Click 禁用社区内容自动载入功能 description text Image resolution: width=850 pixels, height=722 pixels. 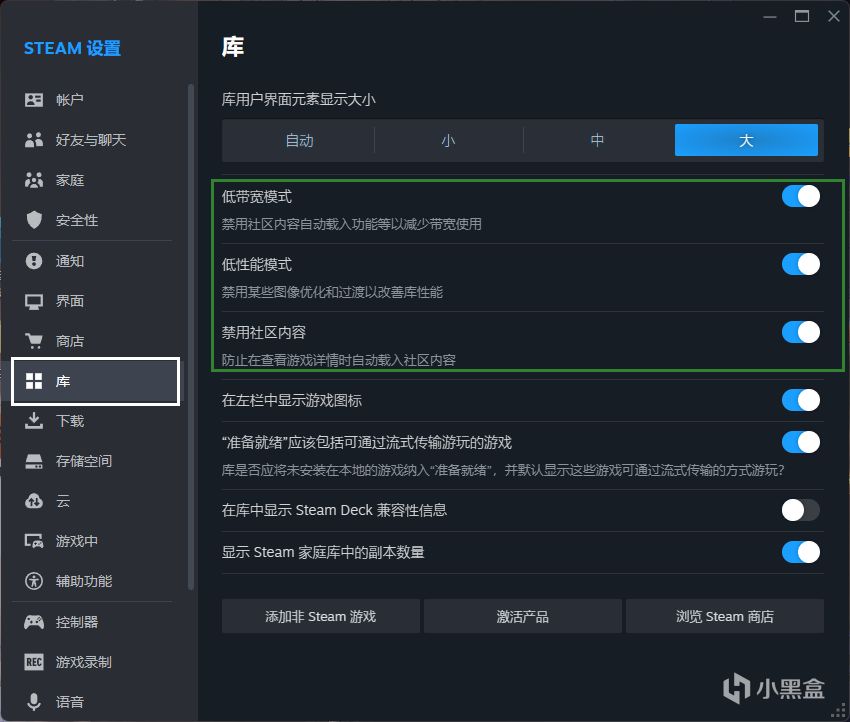[x=351, y=224]
